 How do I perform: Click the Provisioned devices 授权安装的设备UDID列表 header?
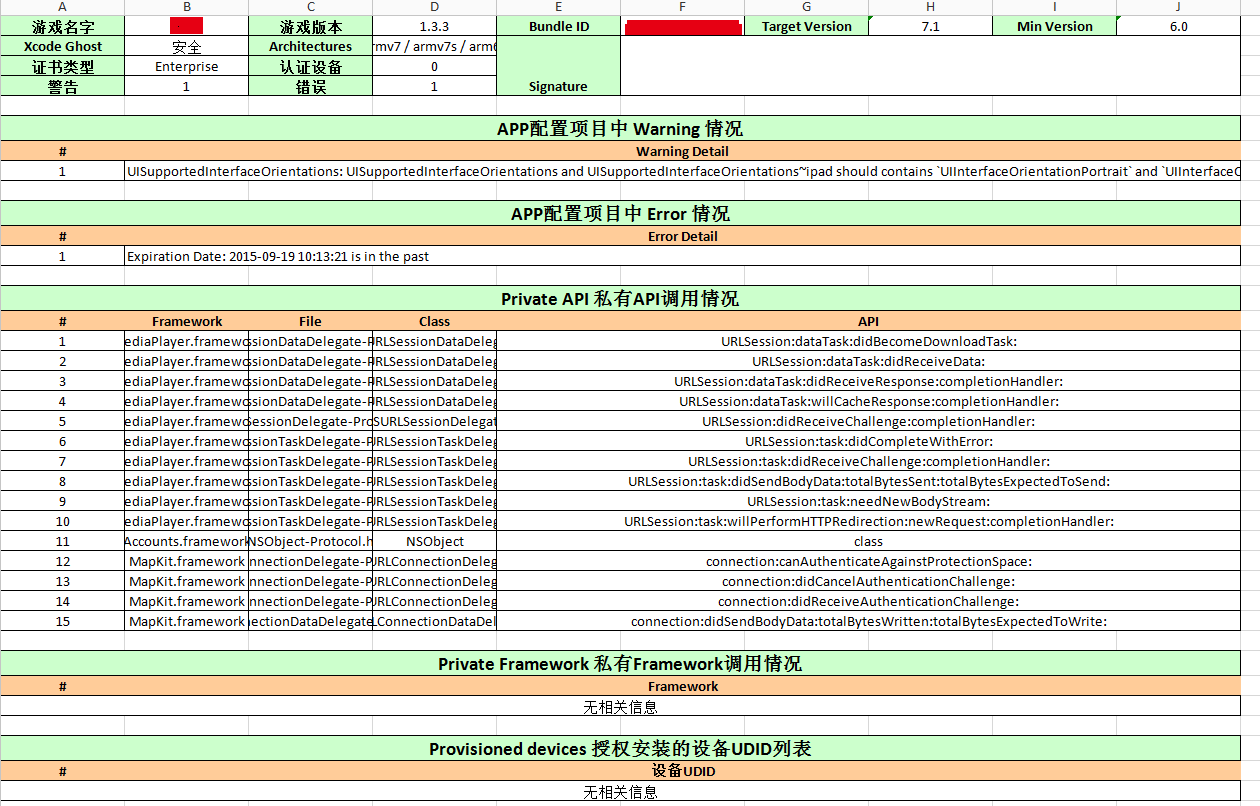(x=620, y=749)
